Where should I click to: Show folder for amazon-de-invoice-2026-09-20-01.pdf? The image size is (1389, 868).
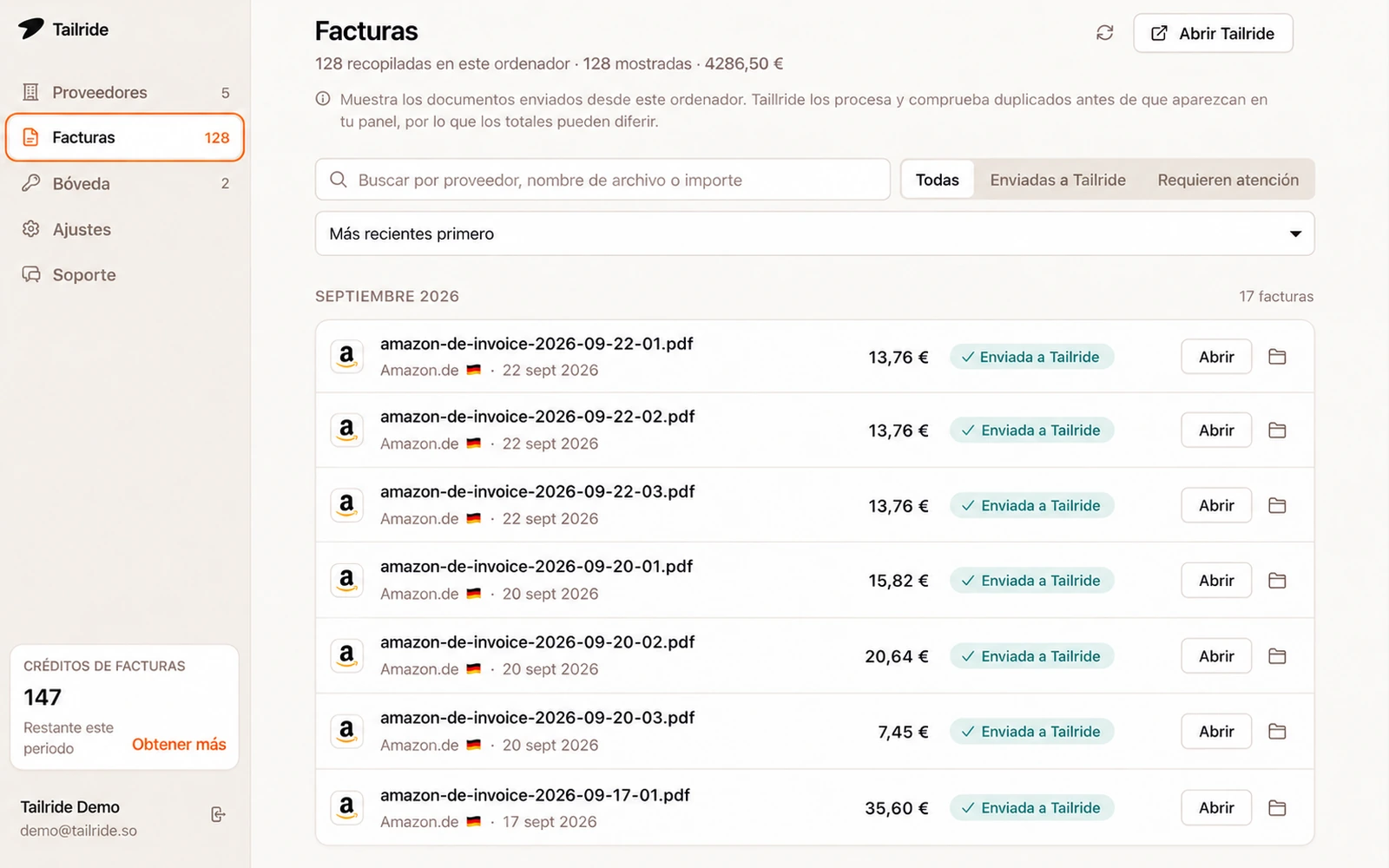(1277, 581)
